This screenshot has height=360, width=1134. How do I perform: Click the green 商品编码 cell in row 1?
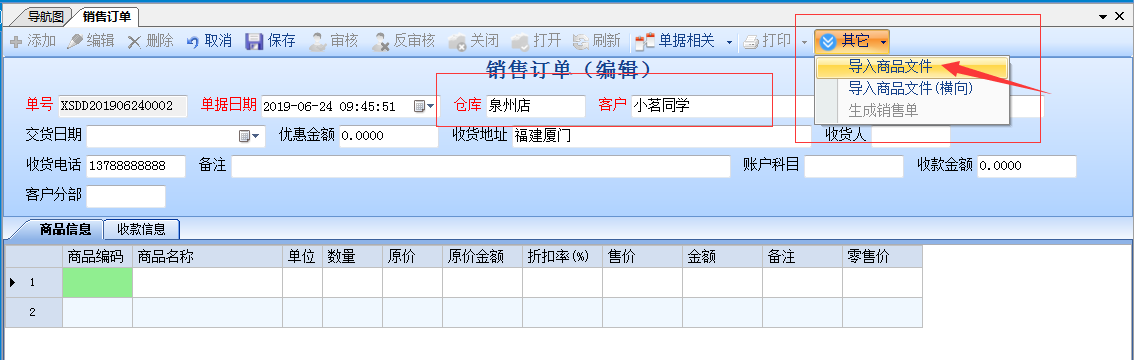click(98, 282)
